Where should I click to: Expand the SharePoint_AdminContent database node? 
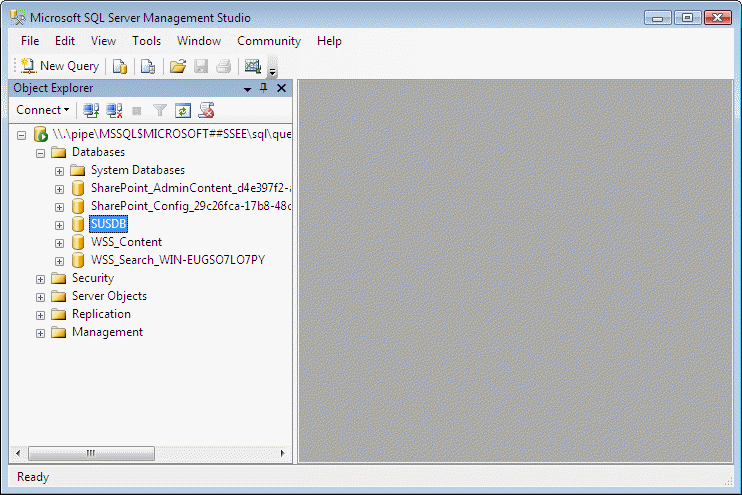tap(59, 189)
